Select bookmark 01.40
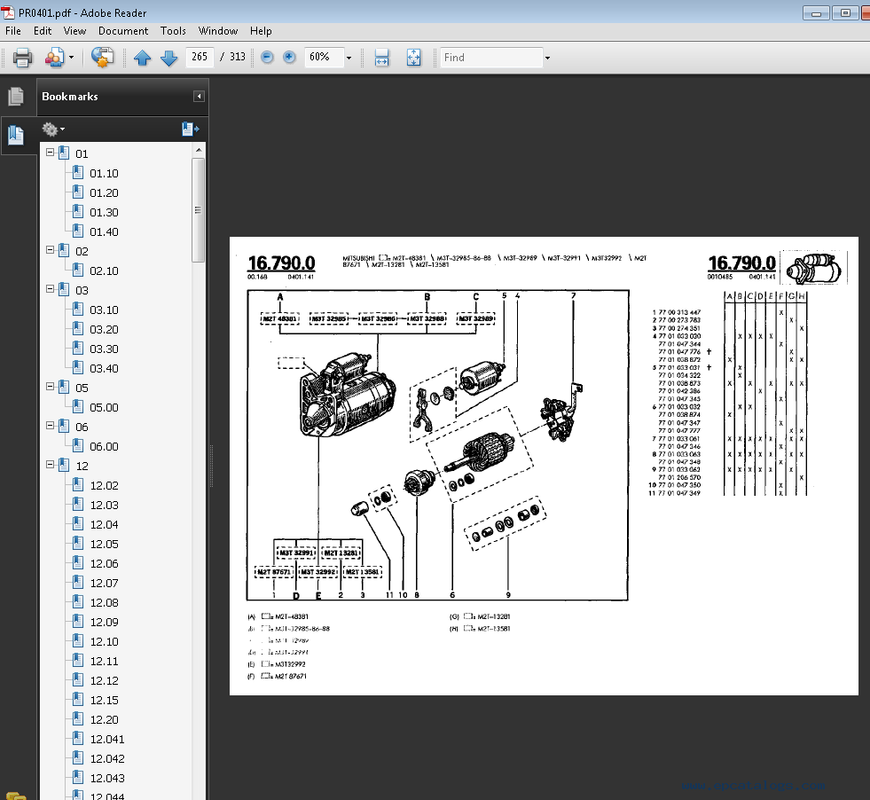The image size is (870, 800). [x=104, y=232]
